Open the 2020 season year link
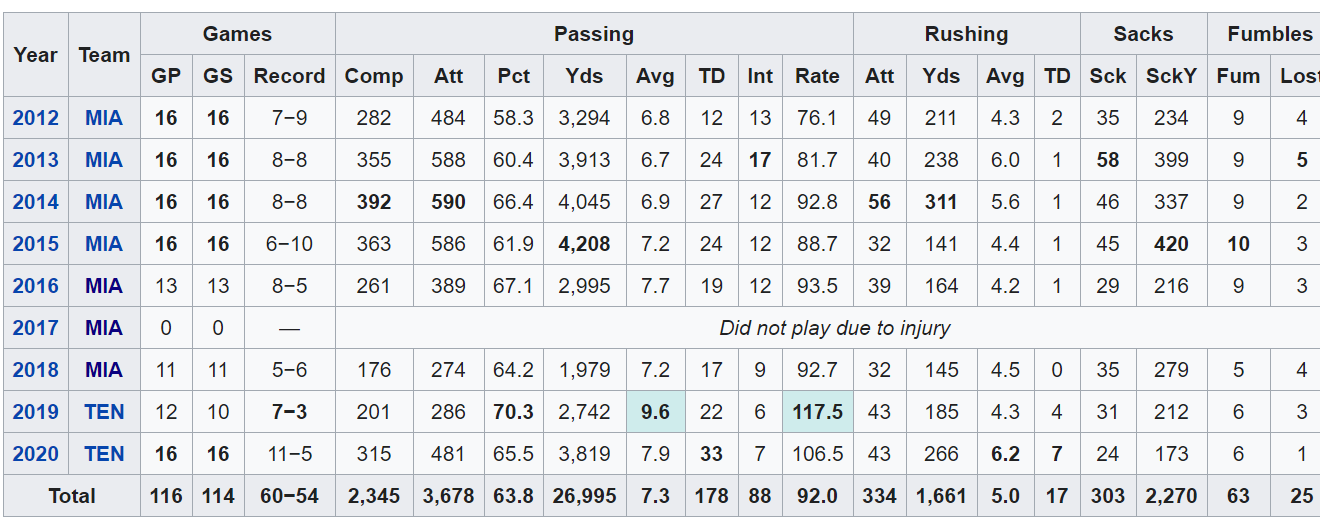This screenshot has width=1320, height=528. 35,454
